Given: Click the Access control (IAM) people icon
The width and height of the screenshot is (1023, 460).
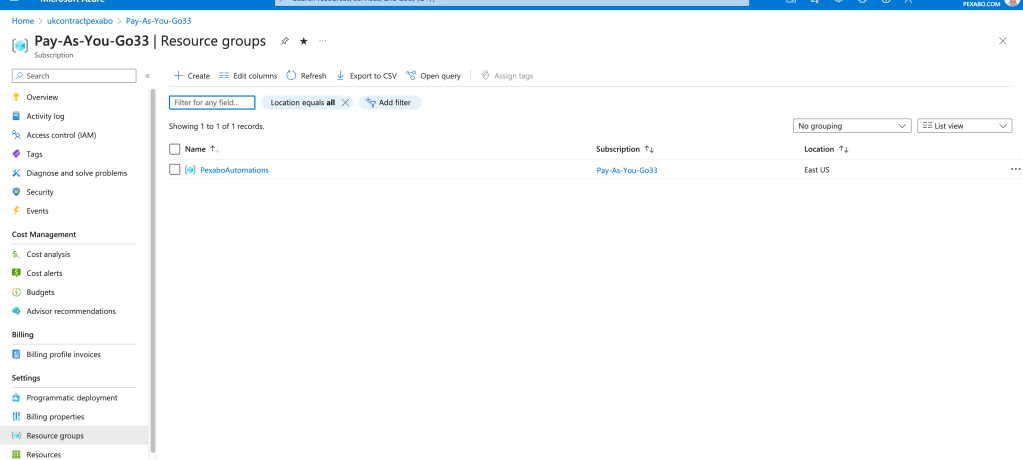Looking at the screenshot, I should (x=16, y=135).
